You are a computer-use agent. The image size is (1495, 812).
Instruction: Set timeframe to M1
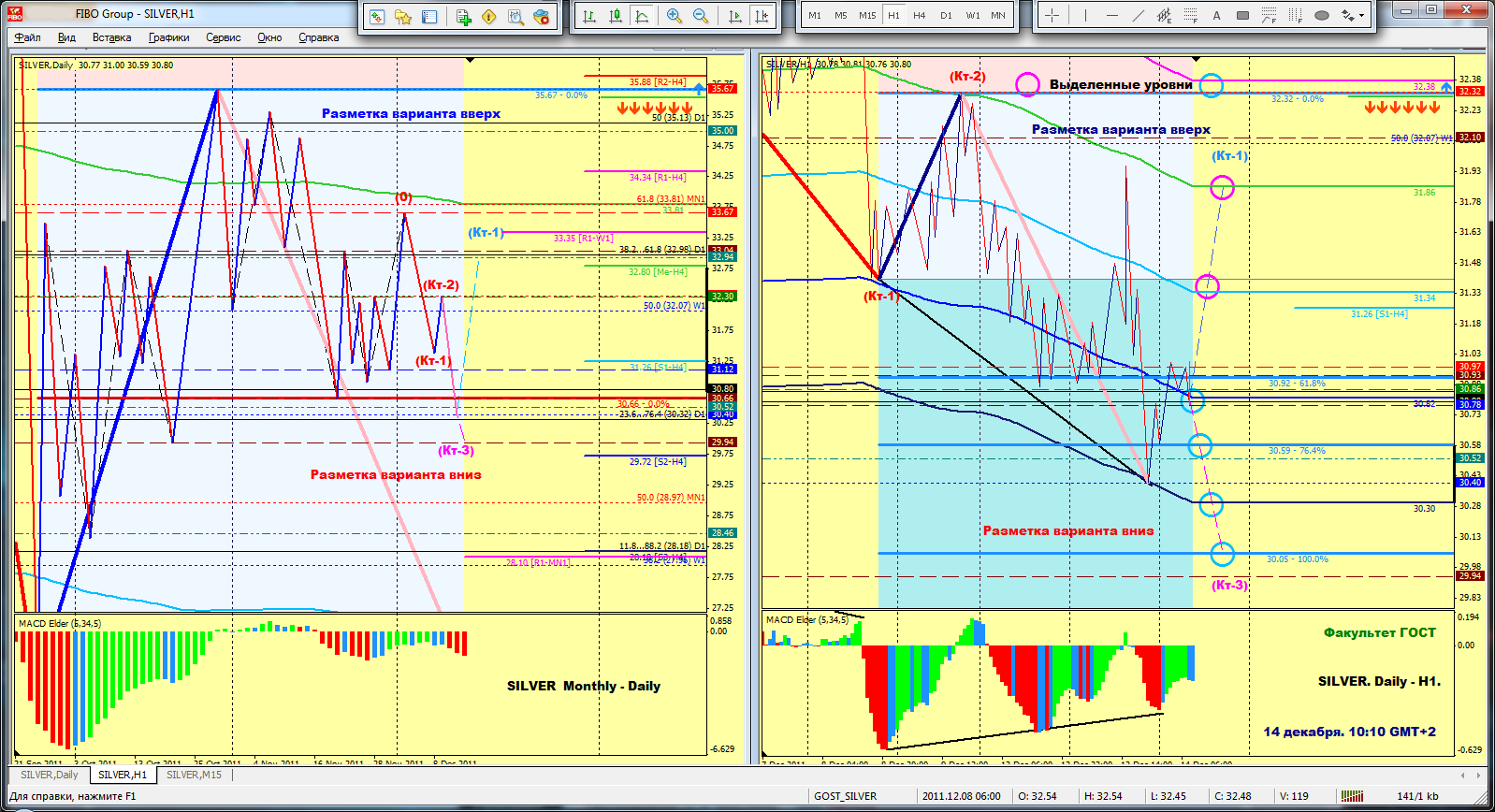point(815,15)
